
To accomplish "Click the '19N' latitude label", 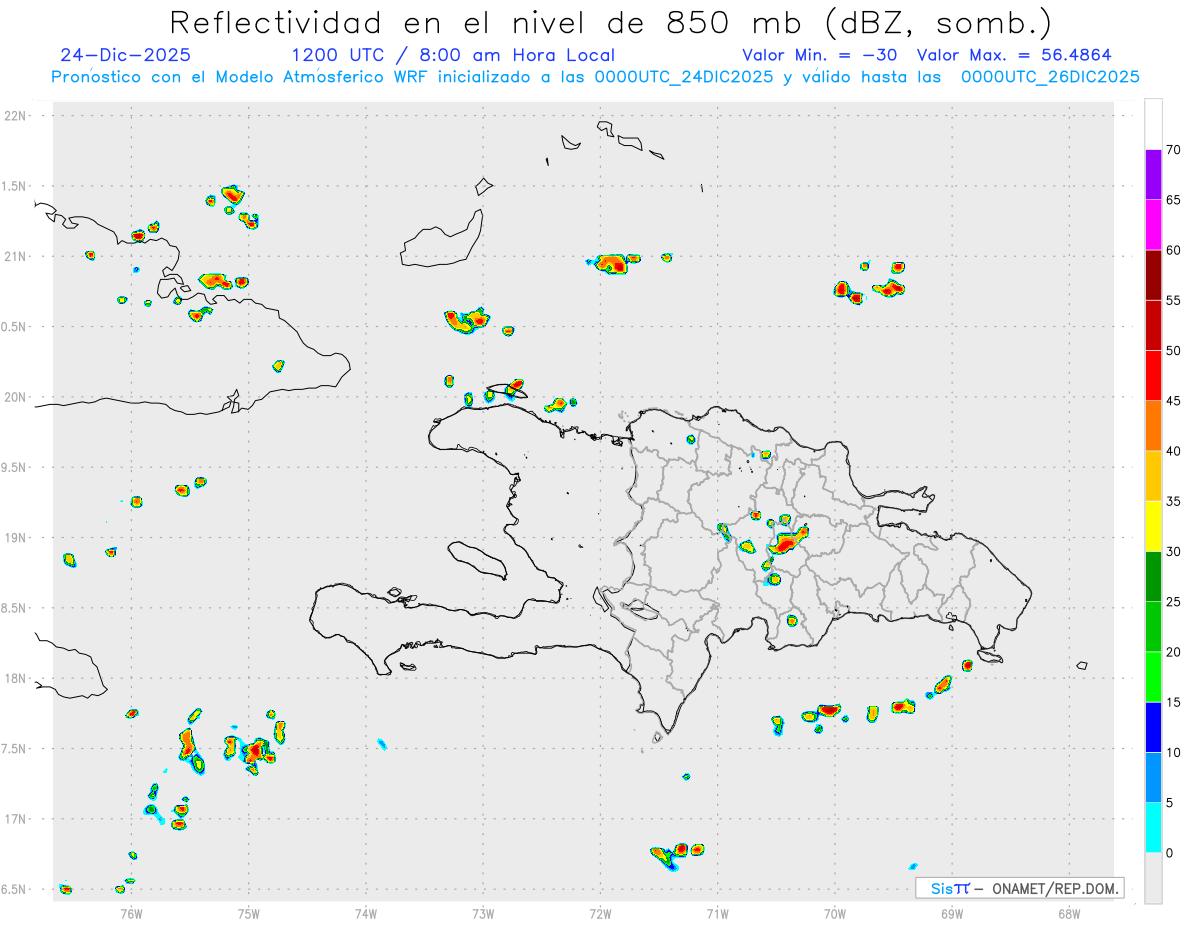I will [x=16, y=538].
